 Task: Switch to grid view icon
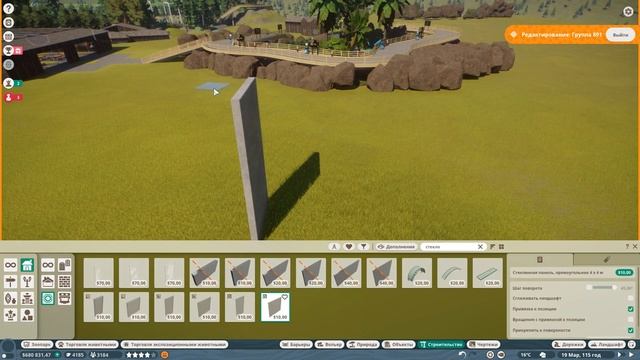click(502, 247)
